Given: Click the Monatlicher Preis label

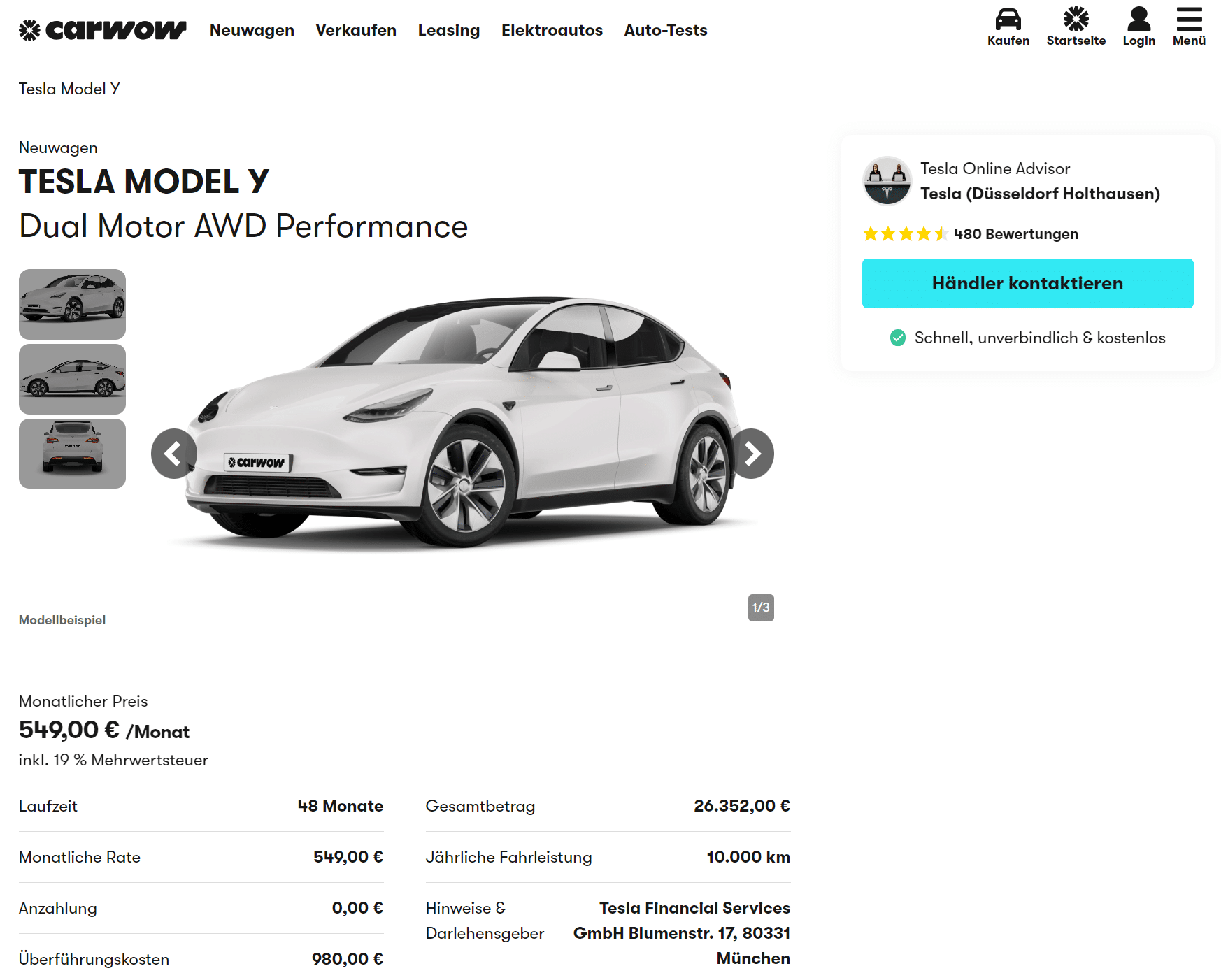Looking at the screenshot, I should pos(83,701).
